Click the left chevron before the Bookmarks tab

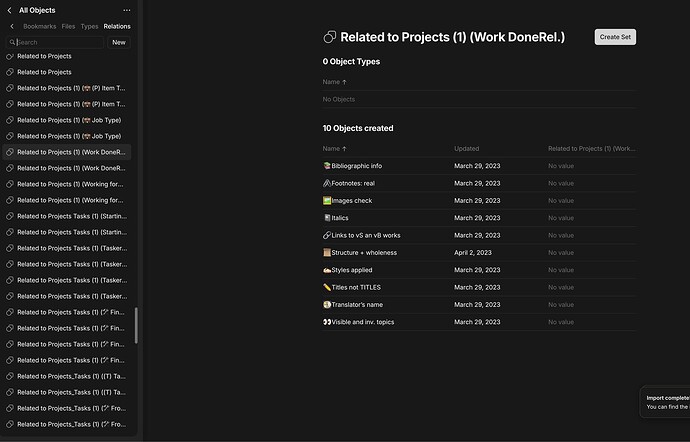coord(12,26)
